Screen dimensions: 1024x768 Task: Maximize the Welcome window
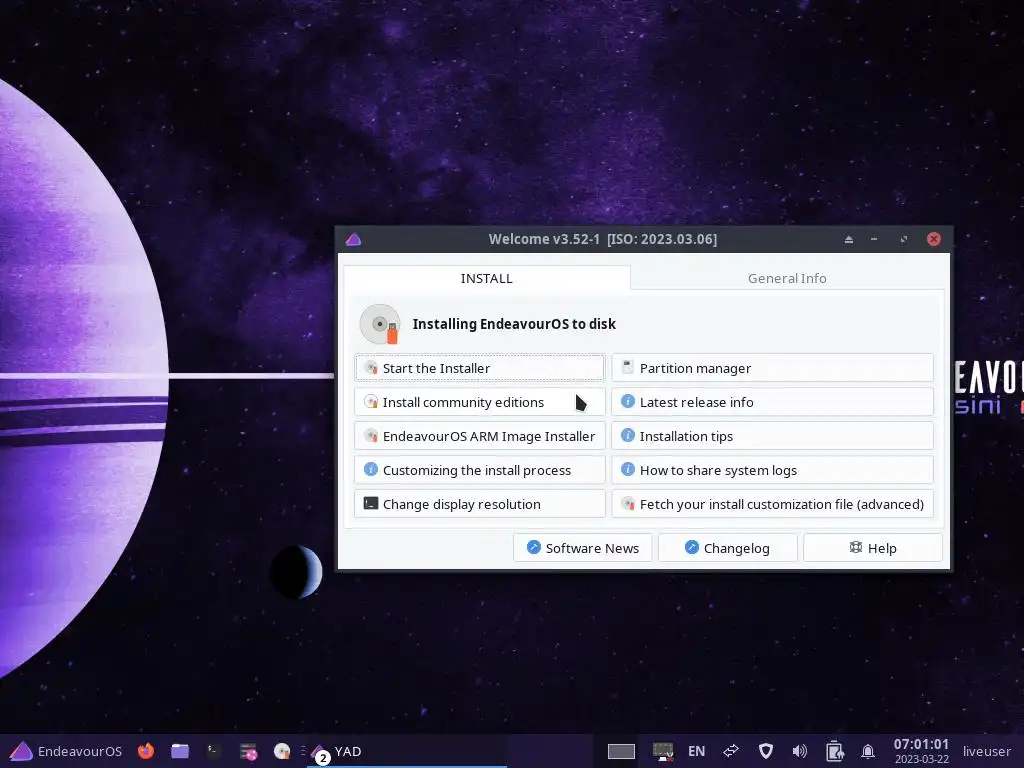point(904,239)
